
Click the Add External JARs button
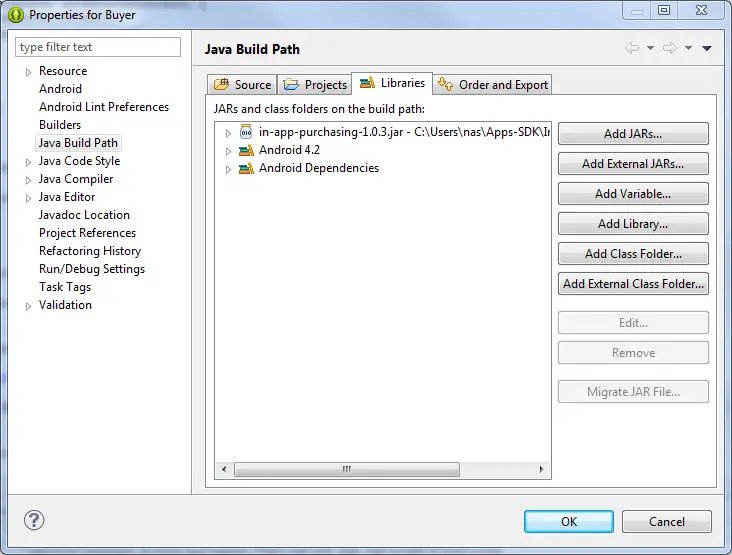(633, 164)
